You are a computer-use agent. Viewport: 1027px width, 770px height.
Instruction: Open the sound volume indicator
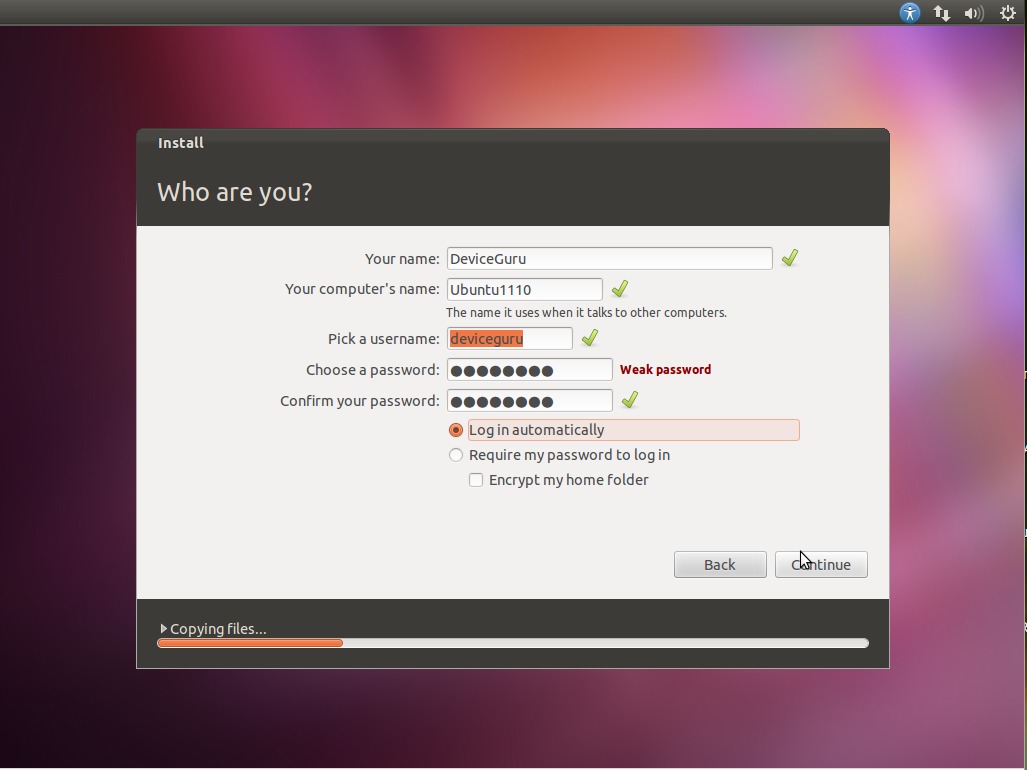[x=974, y=13]
